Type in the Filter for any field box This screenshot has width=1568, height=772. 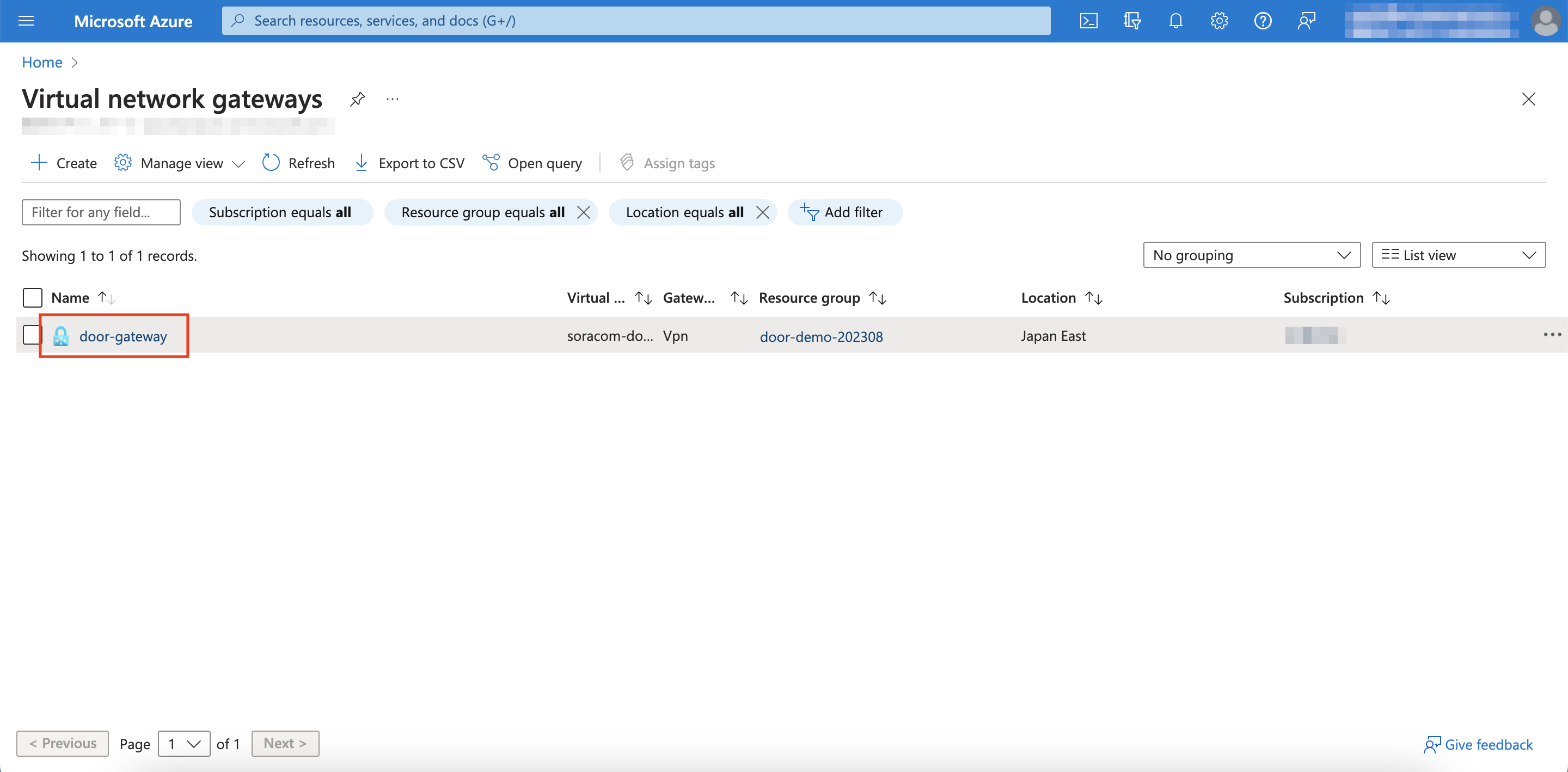[x=100, y=212]
